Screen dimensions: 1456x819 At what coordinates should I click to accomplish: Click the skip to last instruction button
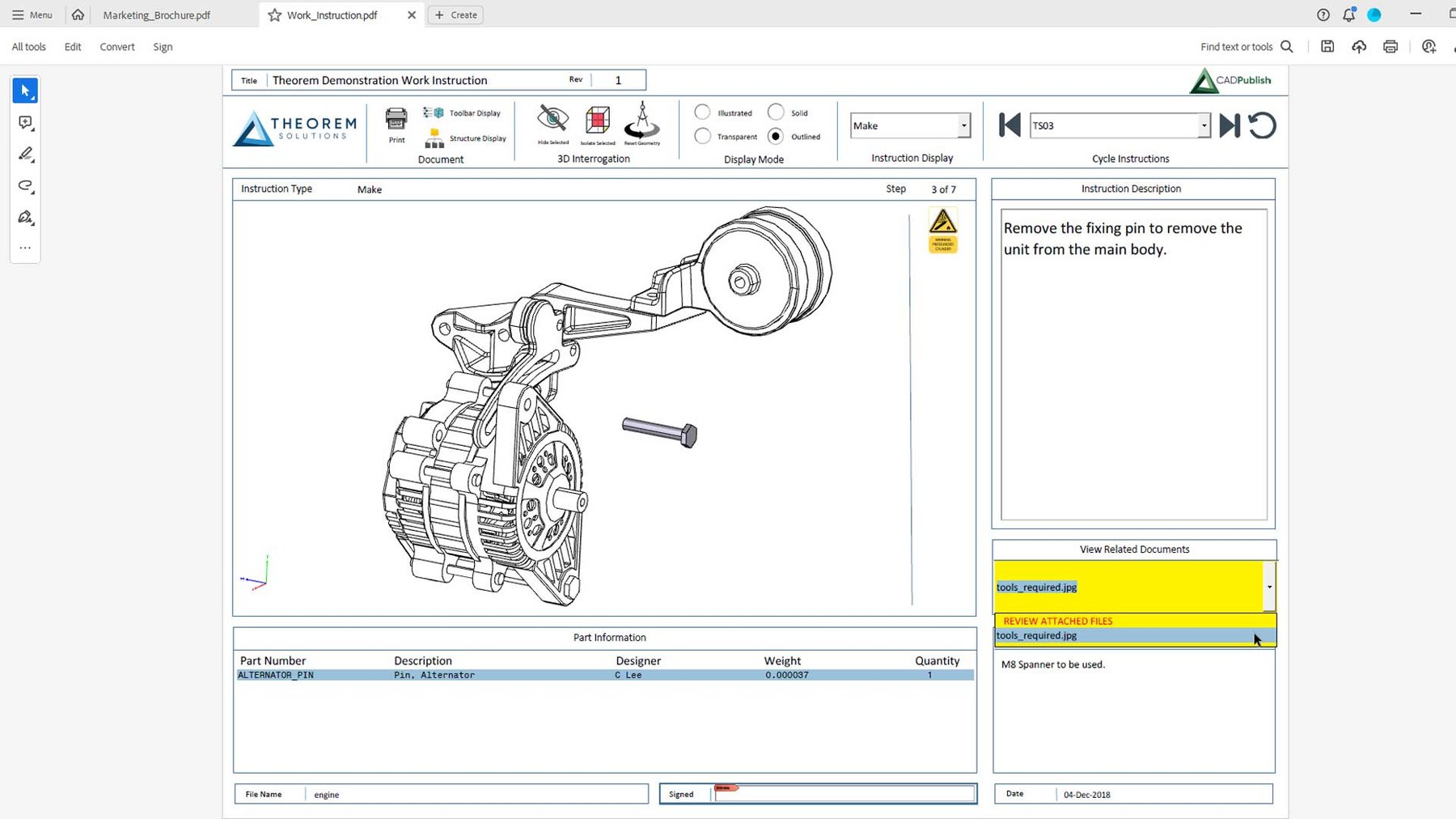(1229, 125)
